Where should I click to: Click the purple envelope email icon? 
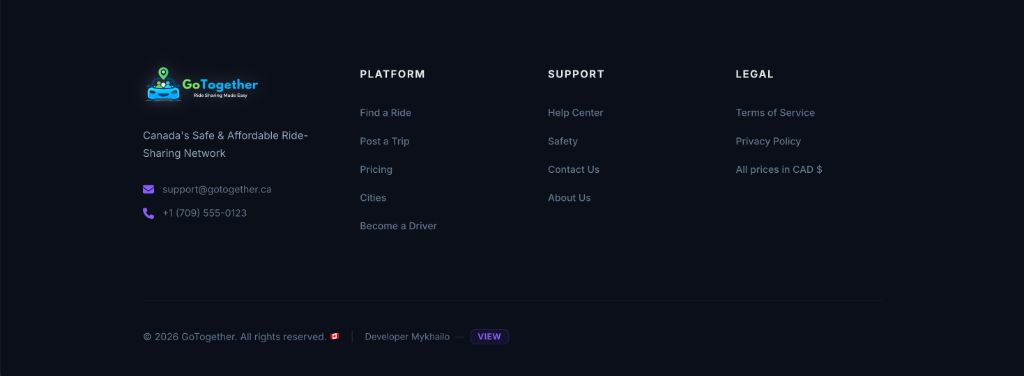click(x=148, y=189)
